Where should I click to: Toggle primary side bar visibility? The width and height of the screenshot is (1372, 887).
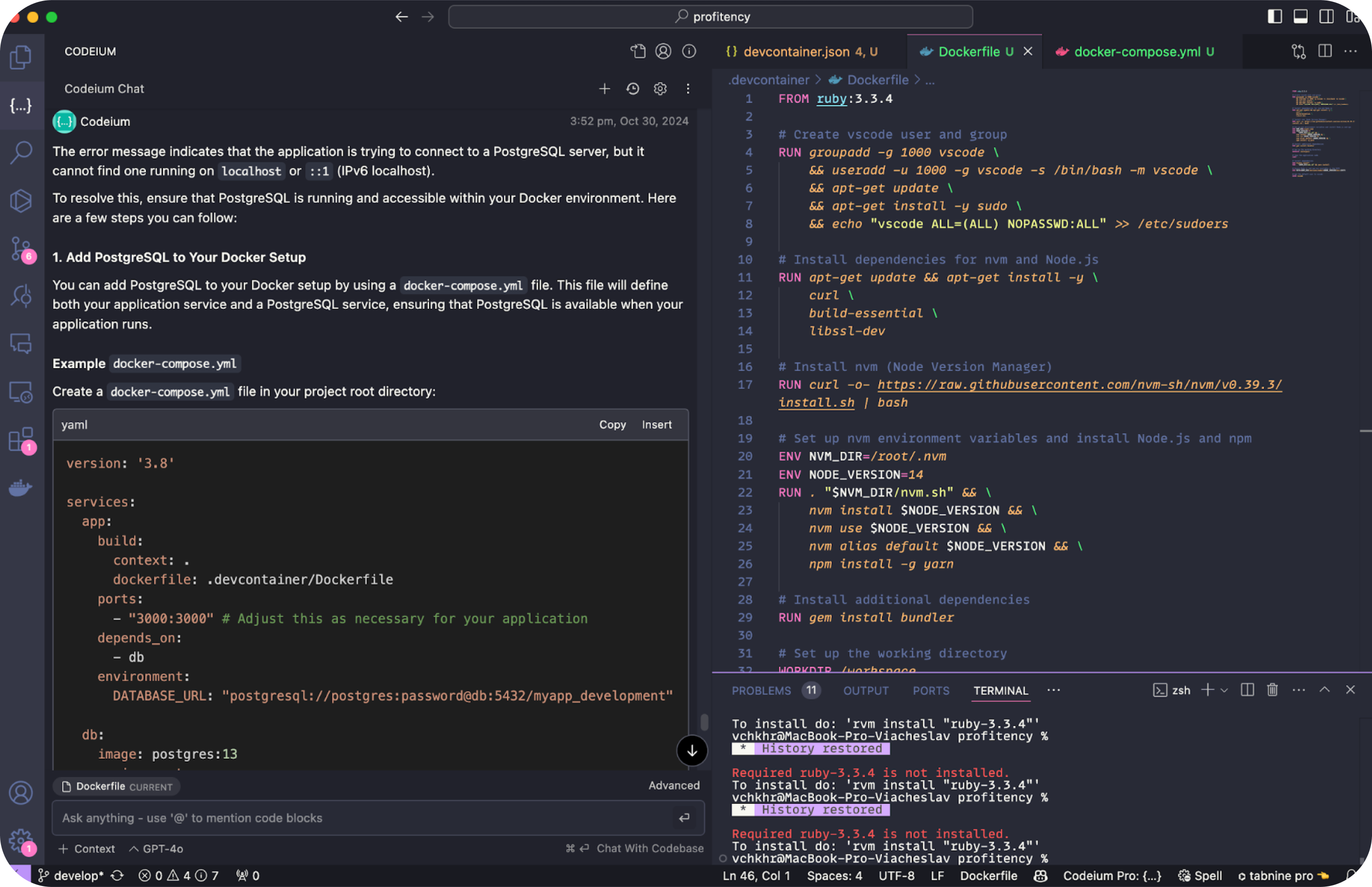[1275, 17]
